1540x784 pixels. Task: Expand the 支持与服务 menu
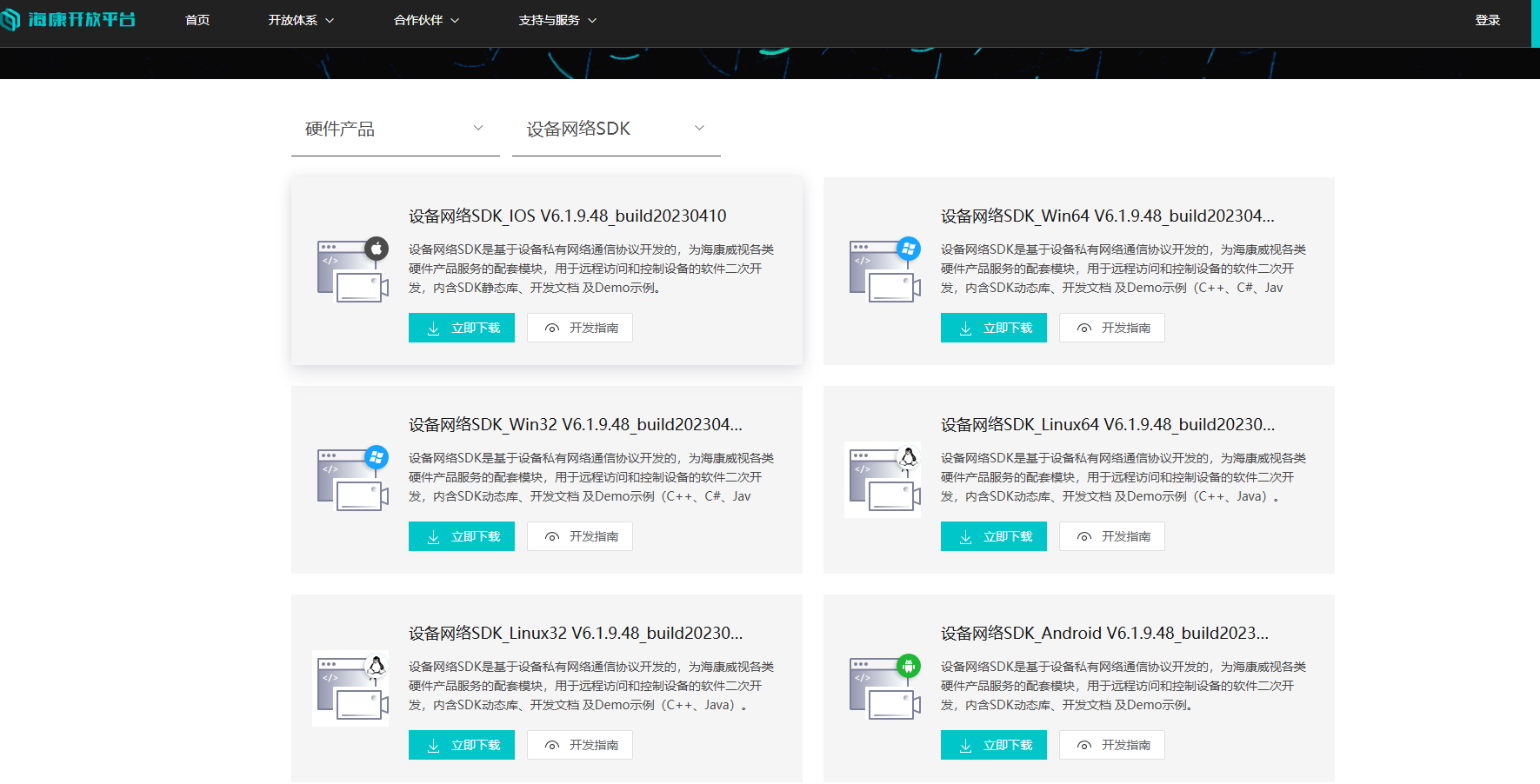(x=557, y=20)
